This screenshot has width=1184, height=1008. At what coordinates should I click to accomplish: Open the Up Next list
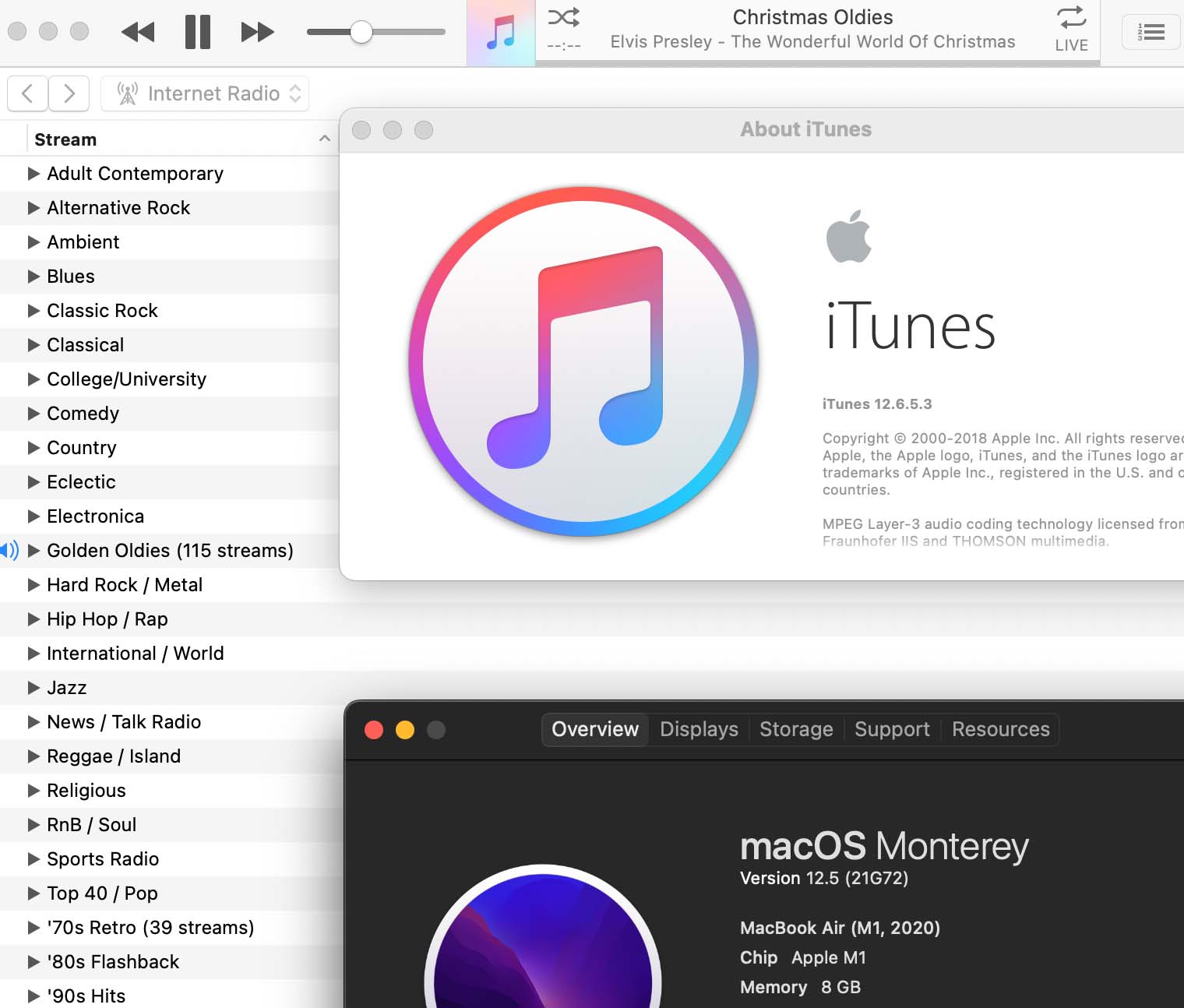[1151, 32]
